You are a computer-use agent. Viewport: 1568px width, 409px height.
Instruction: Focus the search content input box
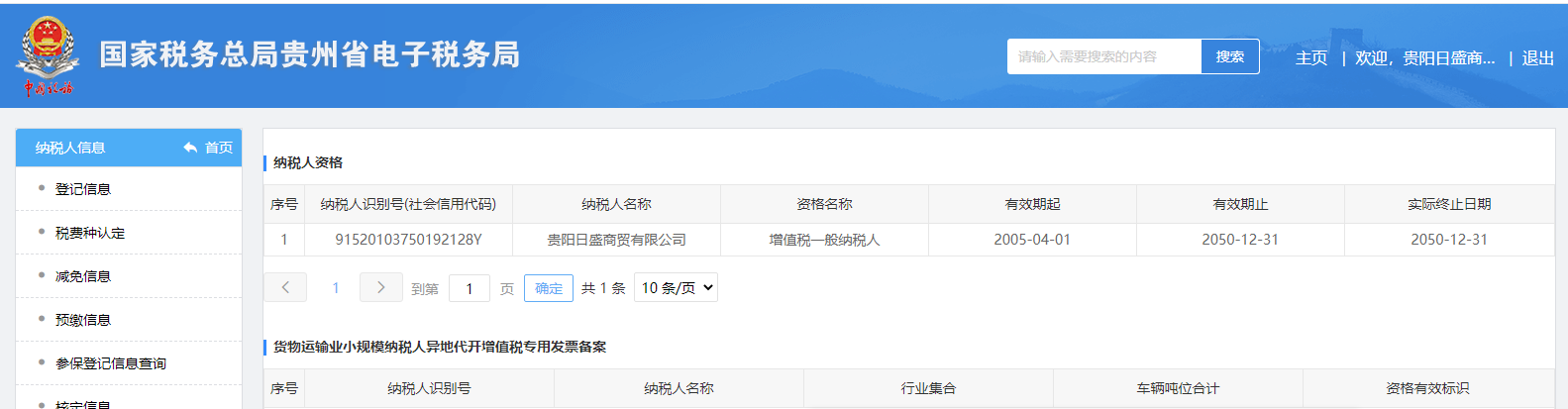(1103, 56)
